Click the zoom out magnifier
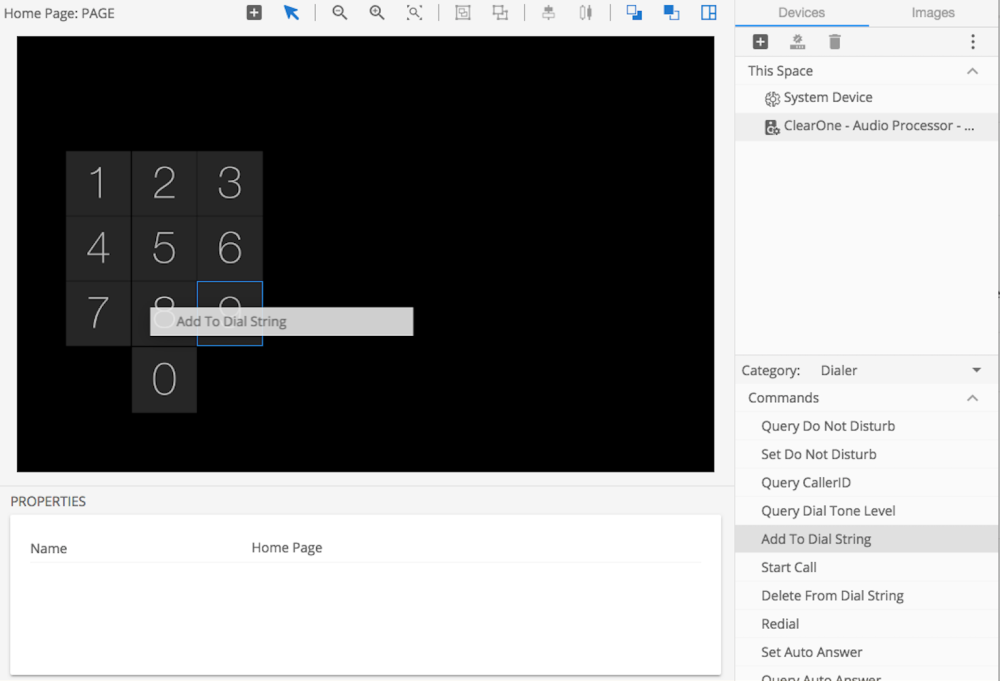This screenshot has width=1000, height=681. (x=340, y=13)
